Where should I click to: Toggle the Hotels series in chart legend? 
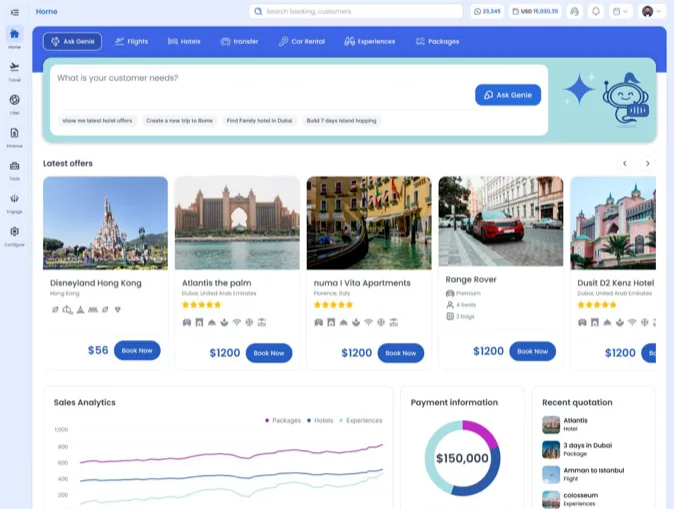(320, 420)
